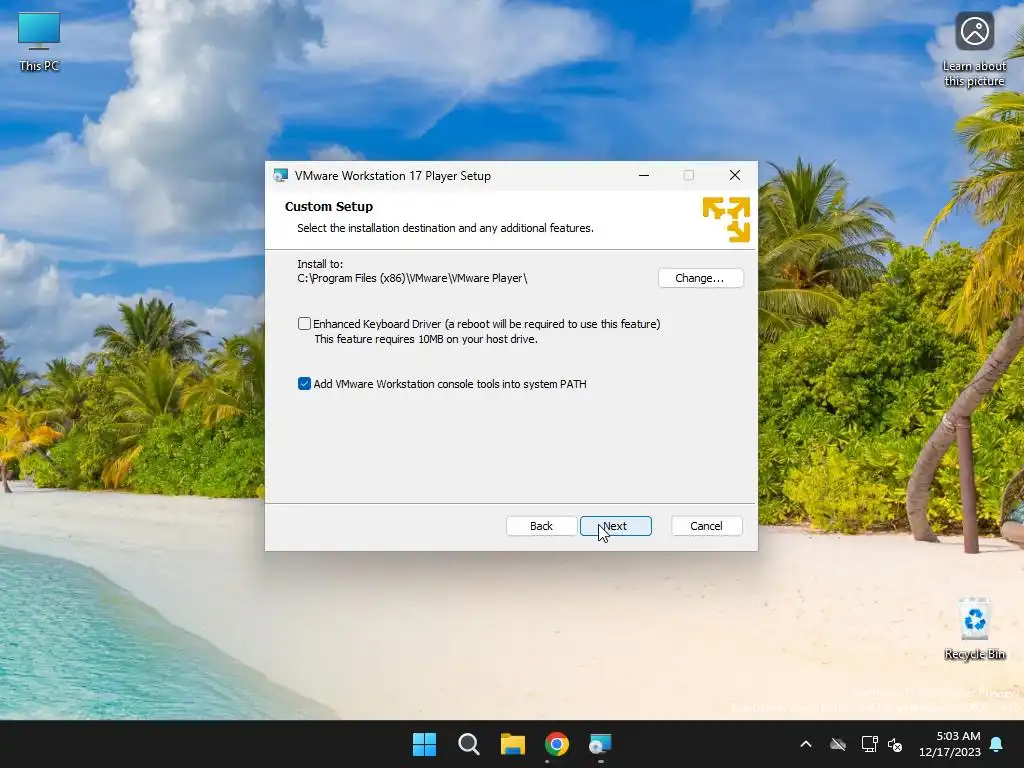Minimize the VMware Setup window
This screenshot has width=1024, height=768.
click(x=644, y=175)
